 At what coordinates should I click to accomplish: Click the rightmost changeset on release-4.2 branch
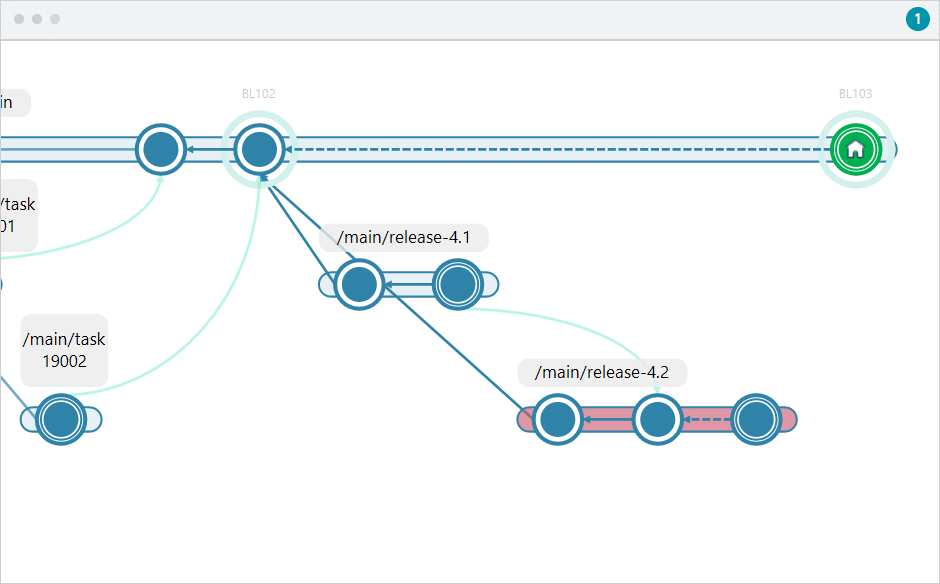coord(757,419)
